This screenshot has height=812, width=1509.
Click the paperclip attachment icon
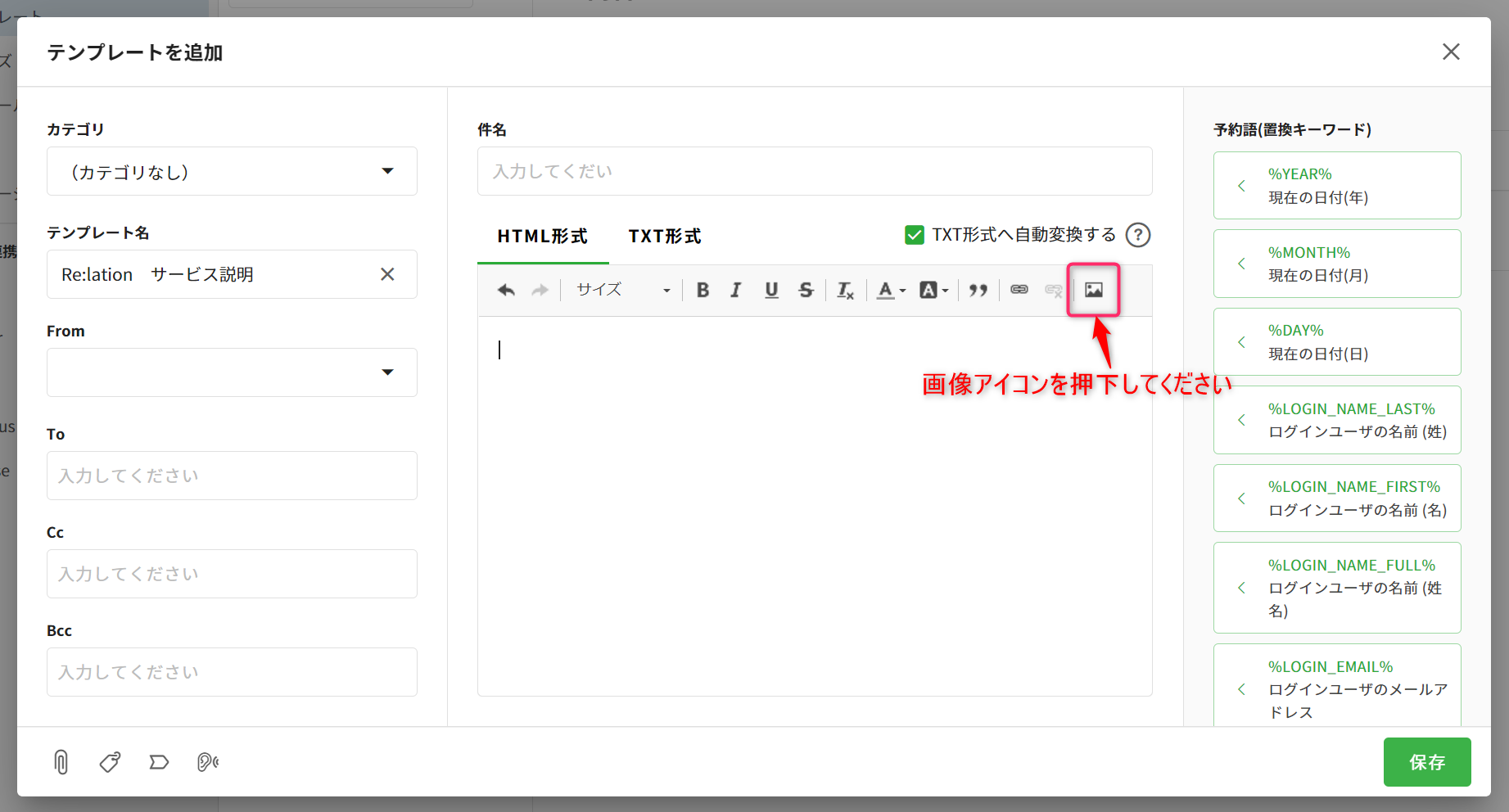61,762
